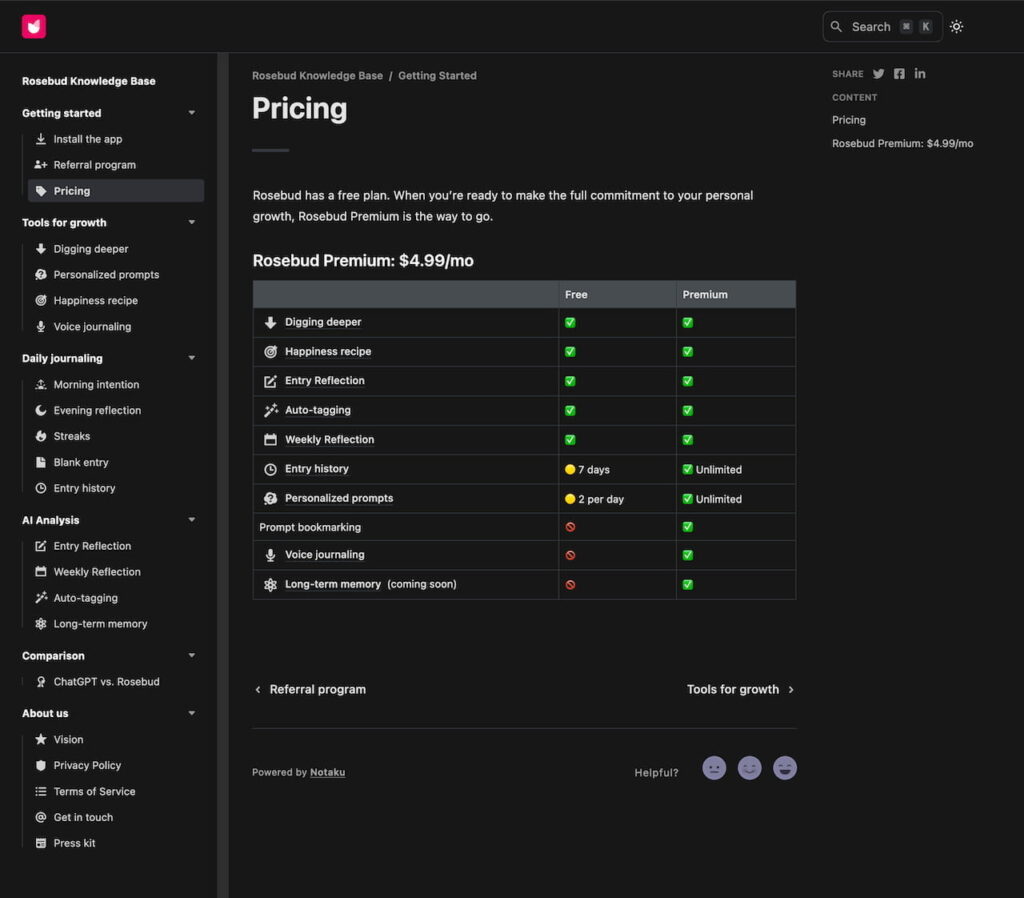This screenshot has width=1024, height=898.
Task: Collapse the Daily journaling section
Action: click(191, 359)
